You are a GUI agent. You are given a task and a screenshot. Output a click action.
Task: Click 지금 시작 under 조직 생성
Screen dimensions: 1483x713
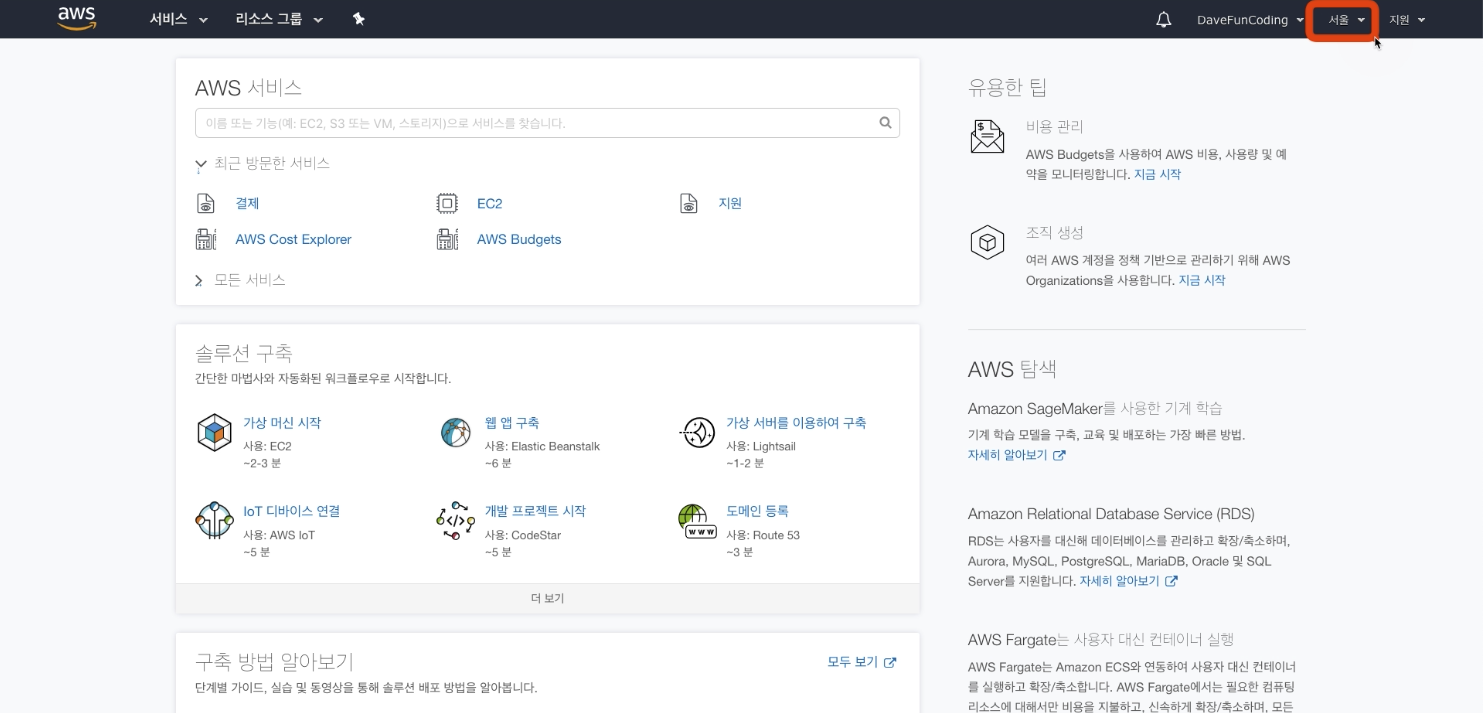(1202, 280)
